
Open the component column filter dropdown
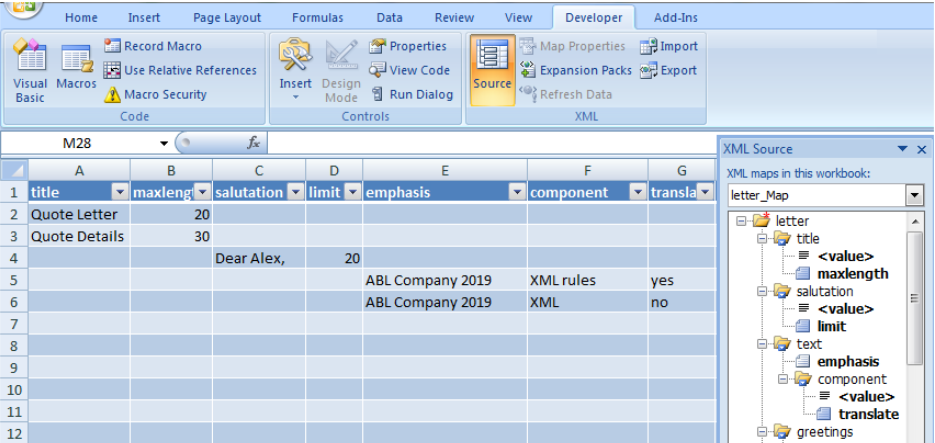coord(638,192)
